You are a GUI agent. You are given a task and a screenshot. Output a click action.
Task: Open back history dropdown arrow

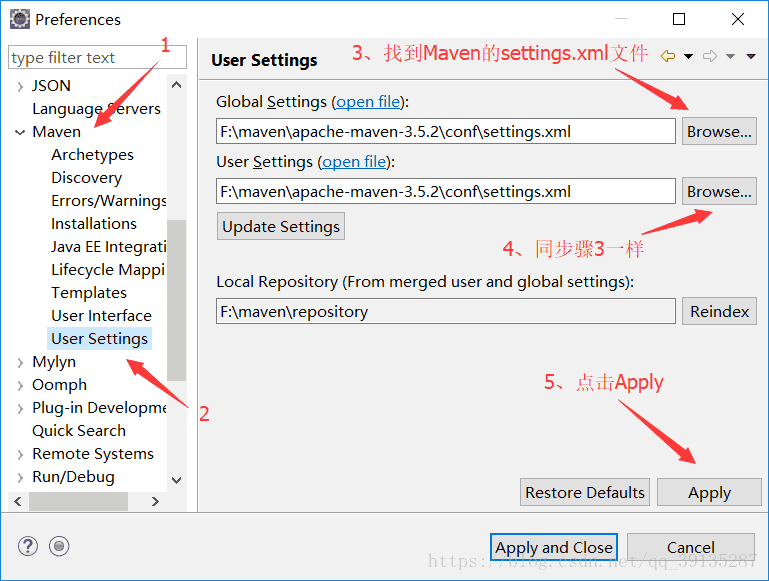click(x=688, y=56)
